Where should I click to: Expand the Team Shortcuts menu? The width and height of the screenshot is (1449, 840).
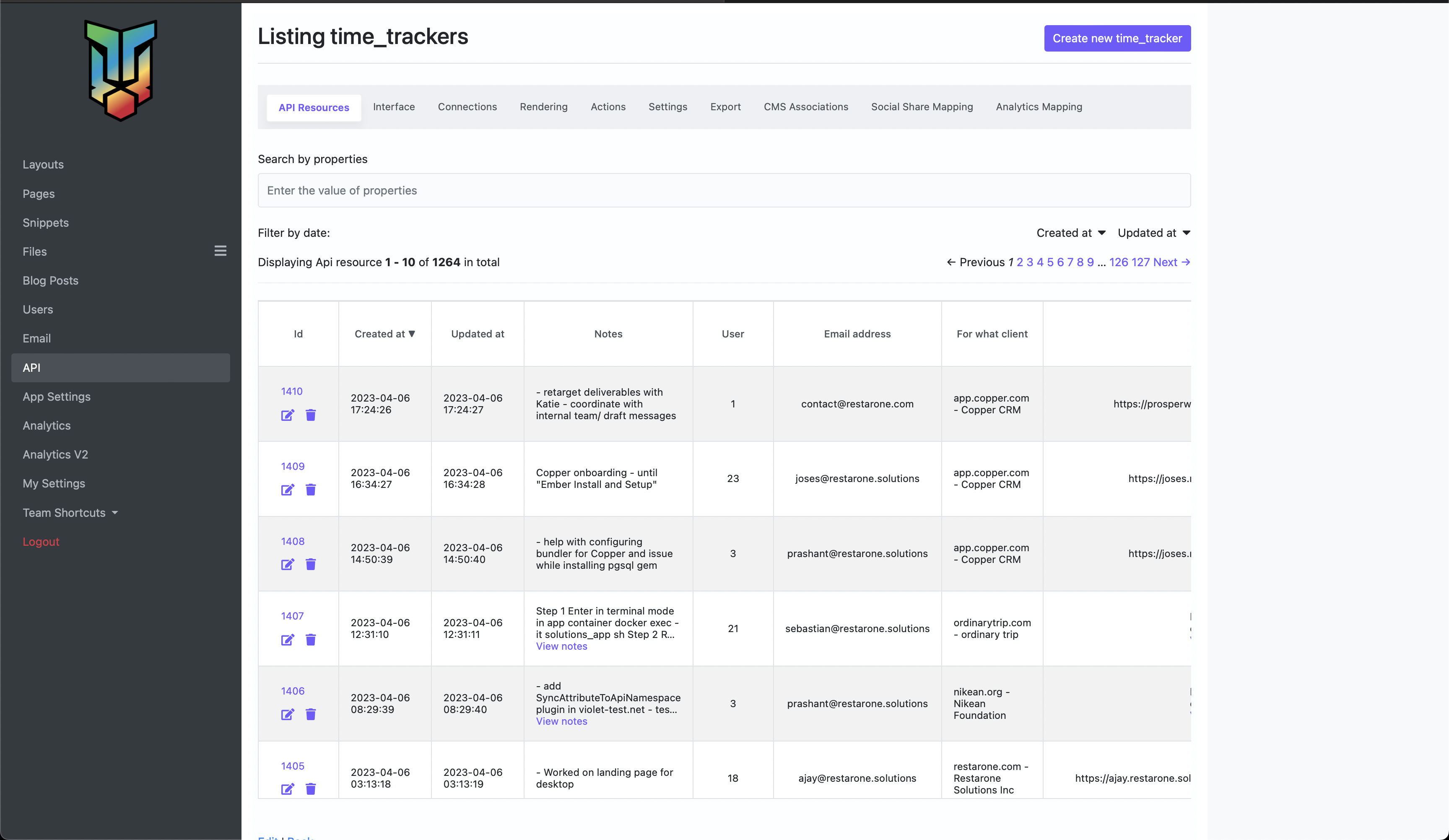[70, 513]
